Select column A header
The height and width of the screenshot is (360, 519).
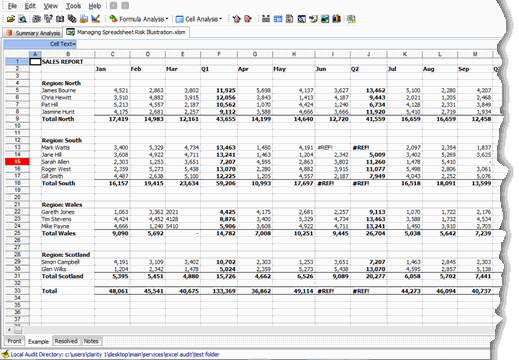click(35, 54)
